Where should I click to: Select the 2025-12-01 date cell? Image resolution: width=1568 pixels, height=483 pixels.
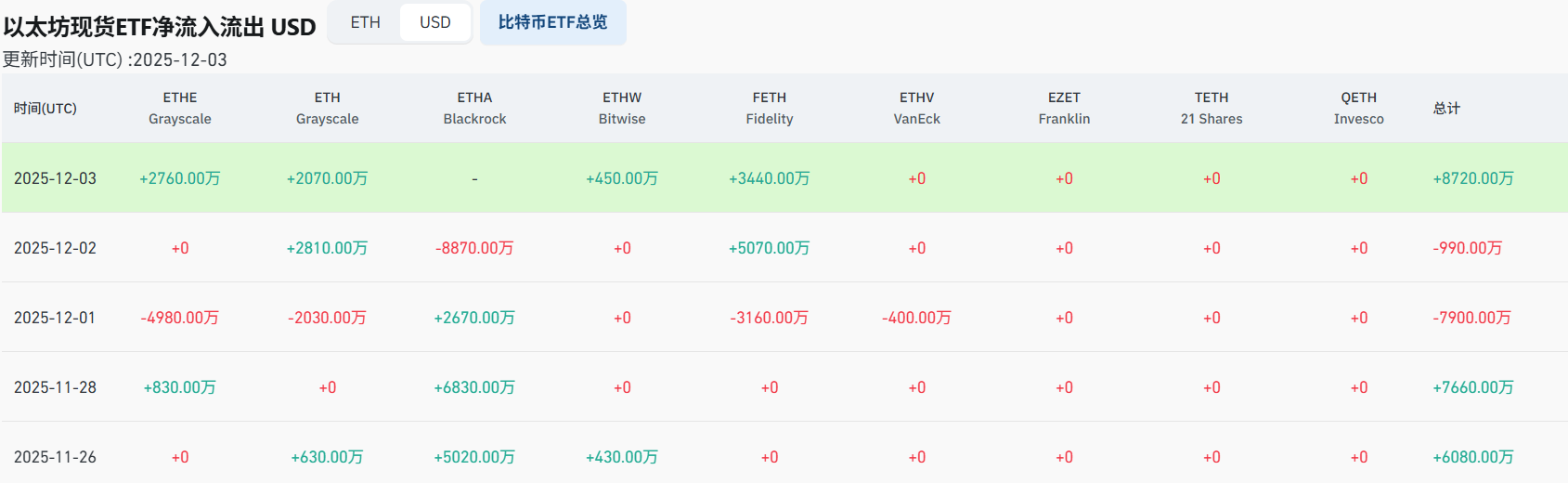tap(56, 318)
